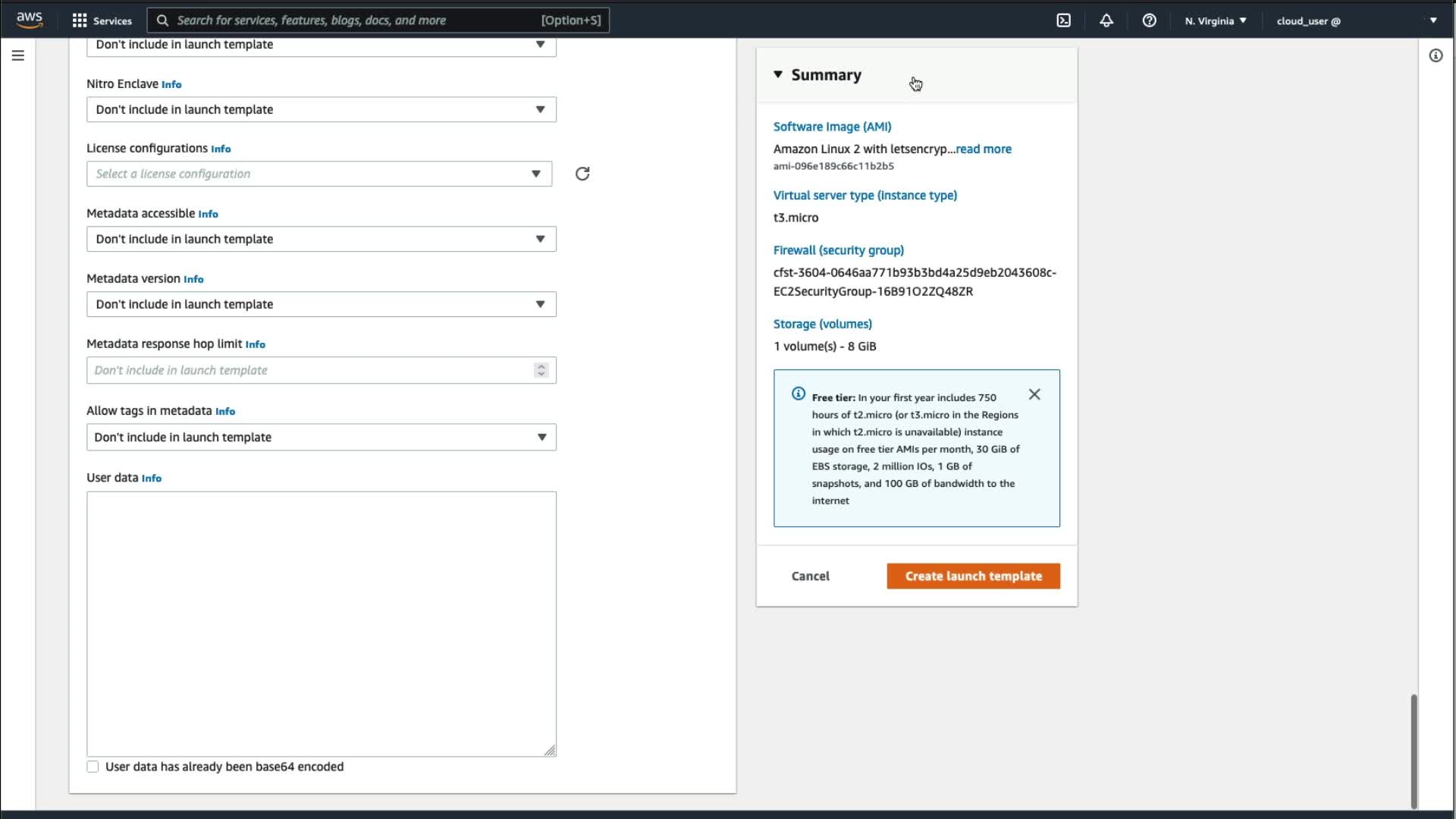Click Create launch template button
The height and width of the screenshot is (819, 1456).
973,576
